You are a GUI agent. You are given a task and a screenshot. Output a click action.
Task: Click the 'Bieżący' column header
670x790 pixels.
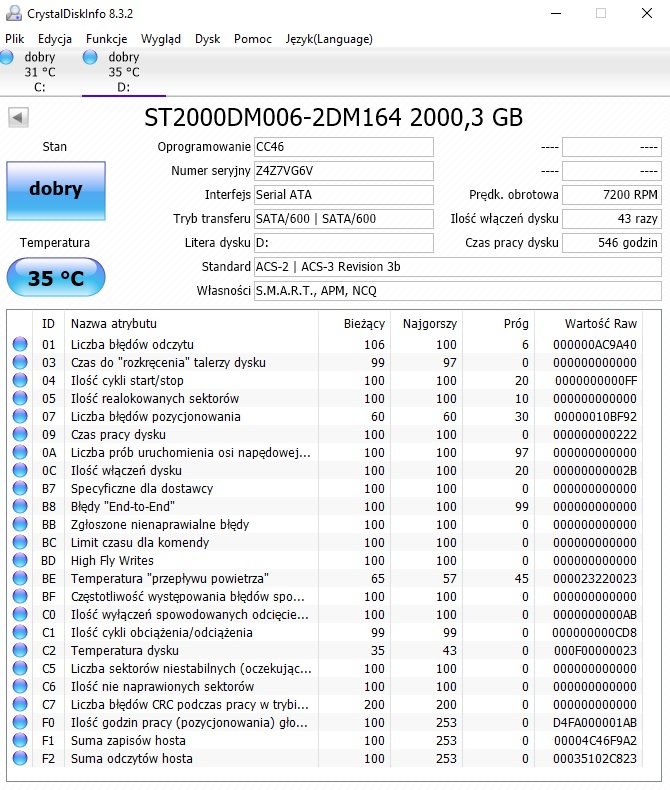pos(355,323)
